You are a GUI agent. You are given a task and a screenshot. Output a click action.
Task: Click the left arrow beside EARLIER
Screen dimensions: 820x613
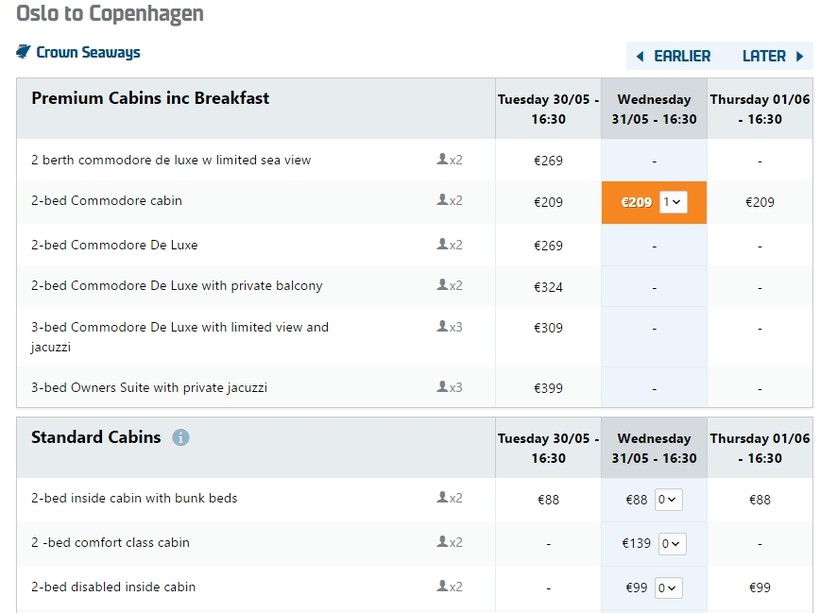pyautogui.click(x=640, y=57)
